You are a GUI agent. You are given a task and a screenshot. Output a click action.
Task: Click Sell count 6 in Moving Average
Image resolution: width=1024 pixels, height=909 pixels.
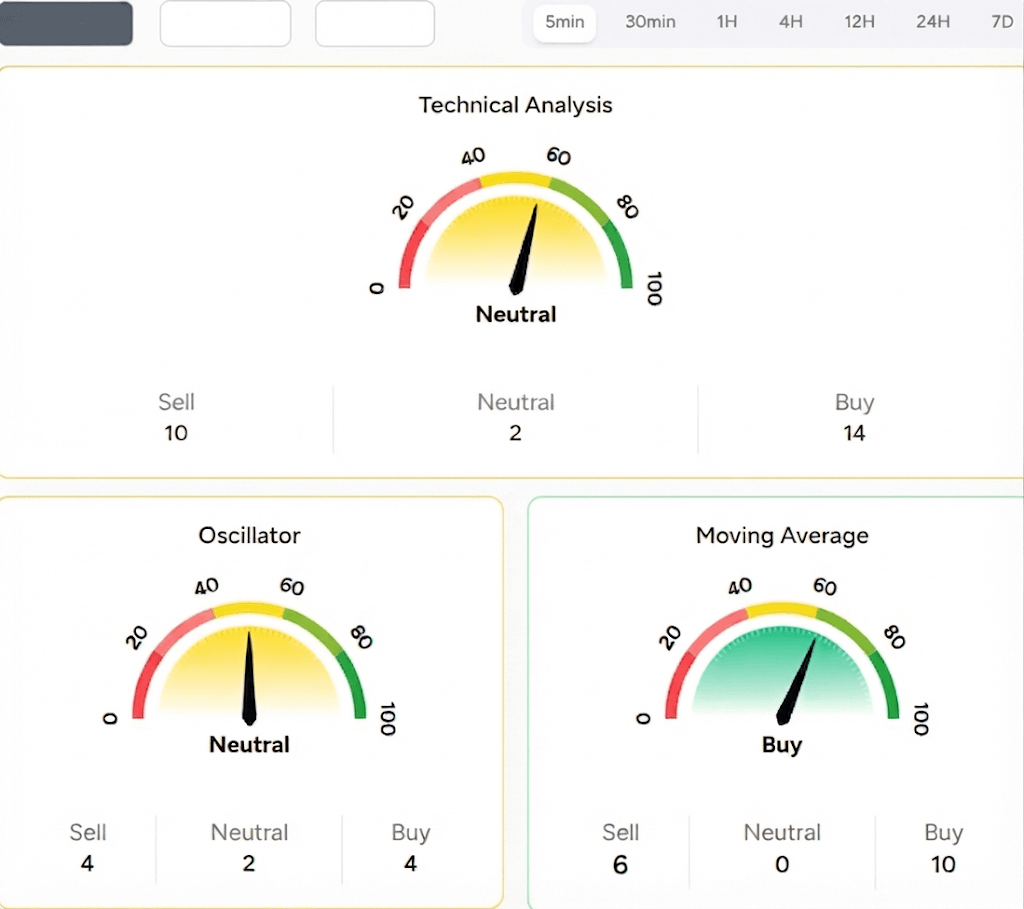click(620, 864)
